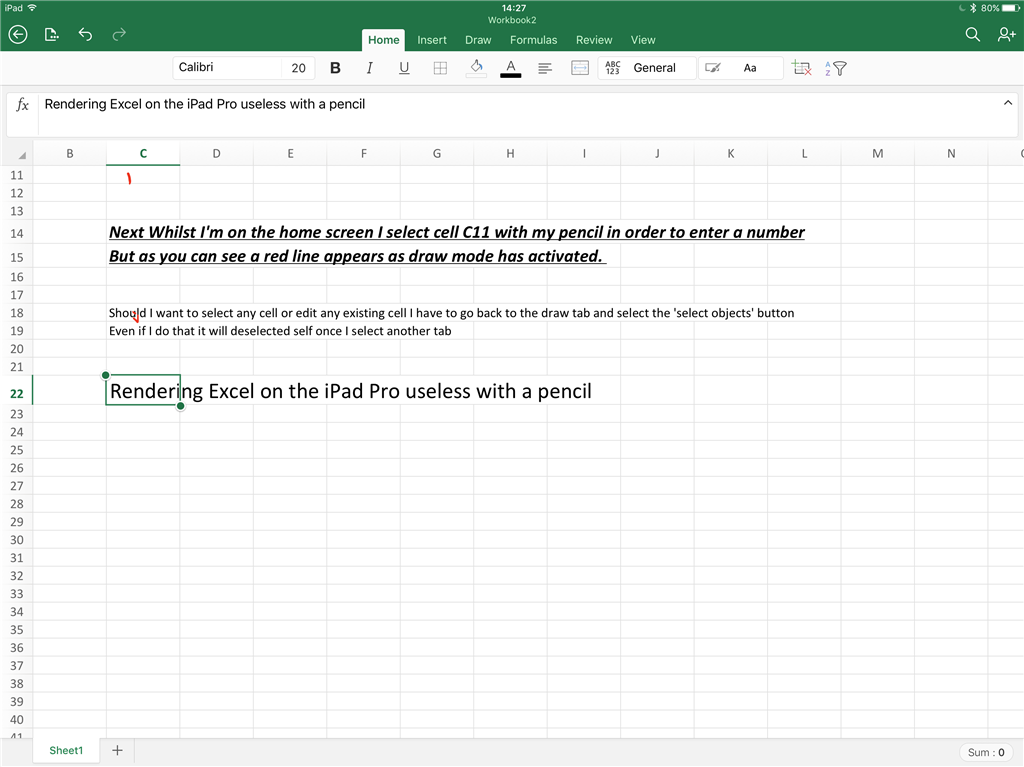Image resolution: width=1024 pixels, height=767 pixels.
Task: Tap the Wi-Fi status icon
Action: (x=32, y=8)
